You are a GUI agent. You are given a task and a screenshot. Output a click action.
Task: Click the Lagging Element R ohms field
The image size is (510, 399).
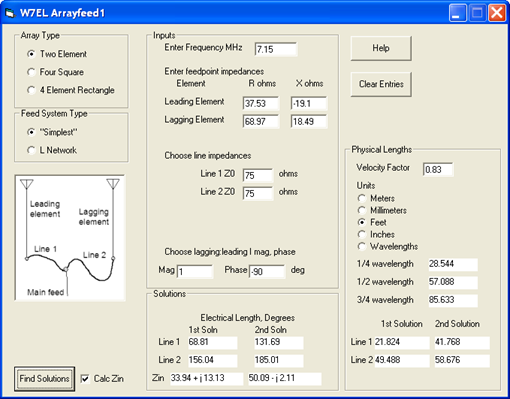pos(261,121)
